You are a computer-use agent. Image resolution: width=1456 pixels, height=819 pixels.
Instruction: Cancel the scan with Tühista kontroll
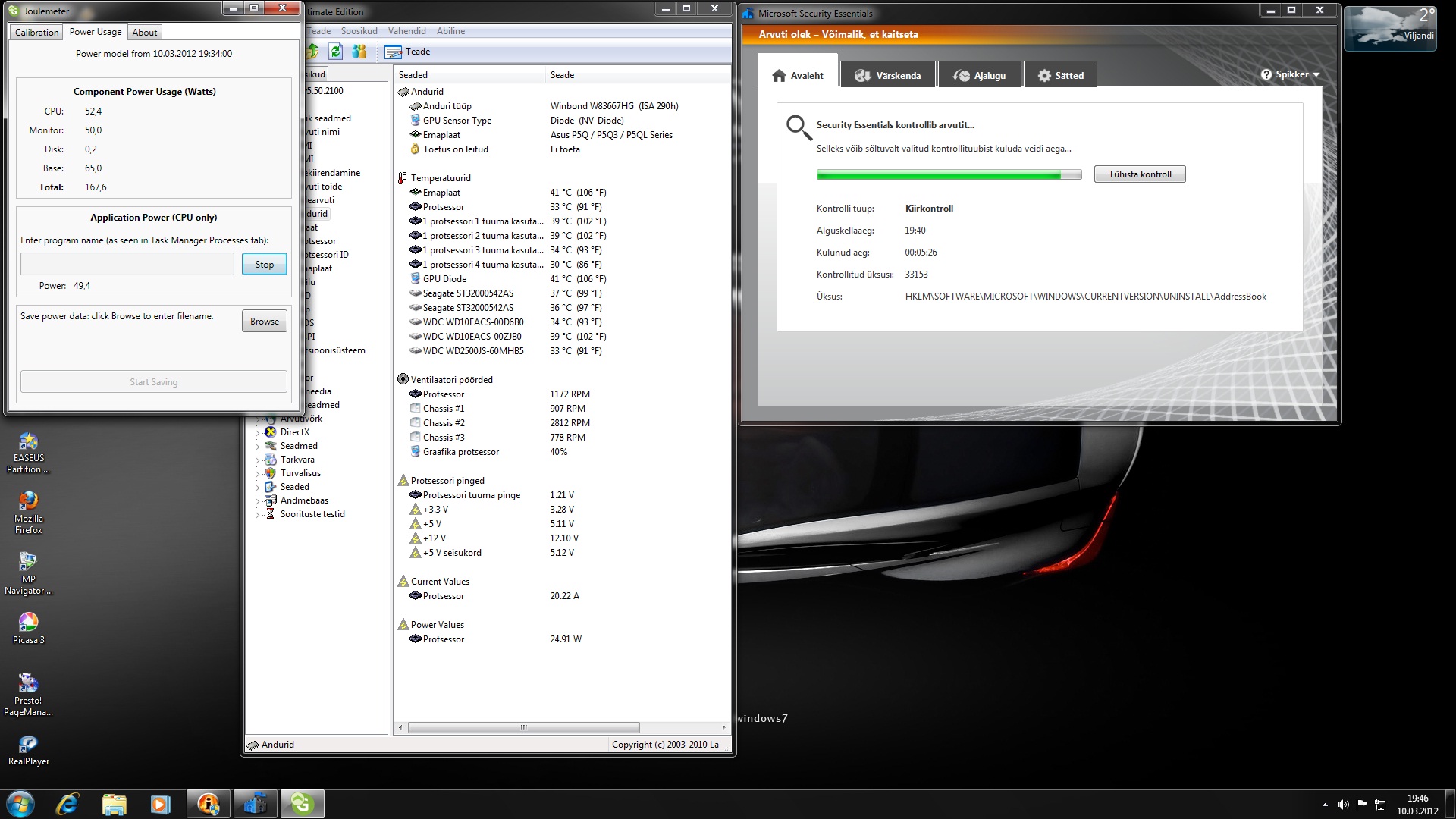click(x=1140, y=174)
